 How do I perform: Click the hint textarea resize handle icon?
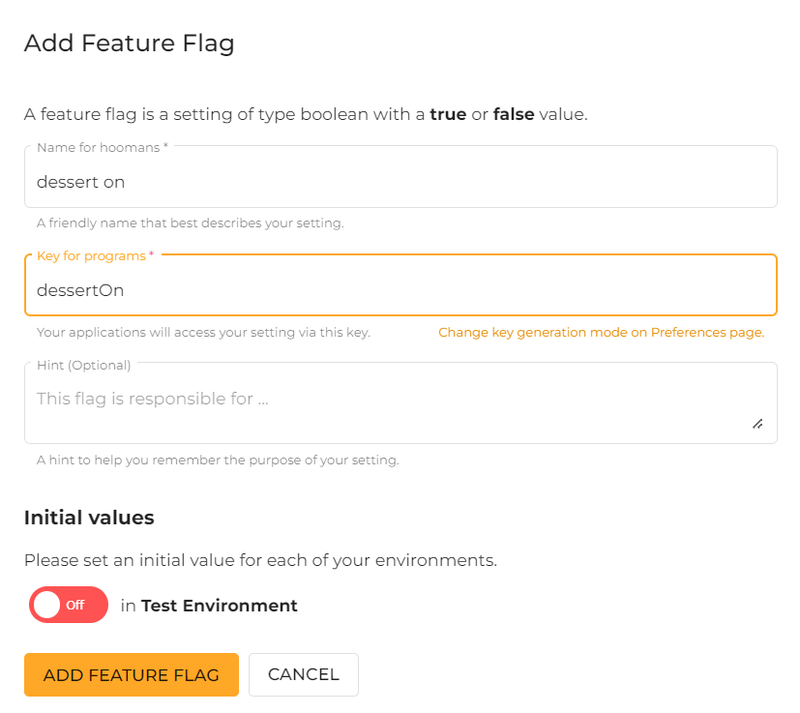(x=758, y=424)
